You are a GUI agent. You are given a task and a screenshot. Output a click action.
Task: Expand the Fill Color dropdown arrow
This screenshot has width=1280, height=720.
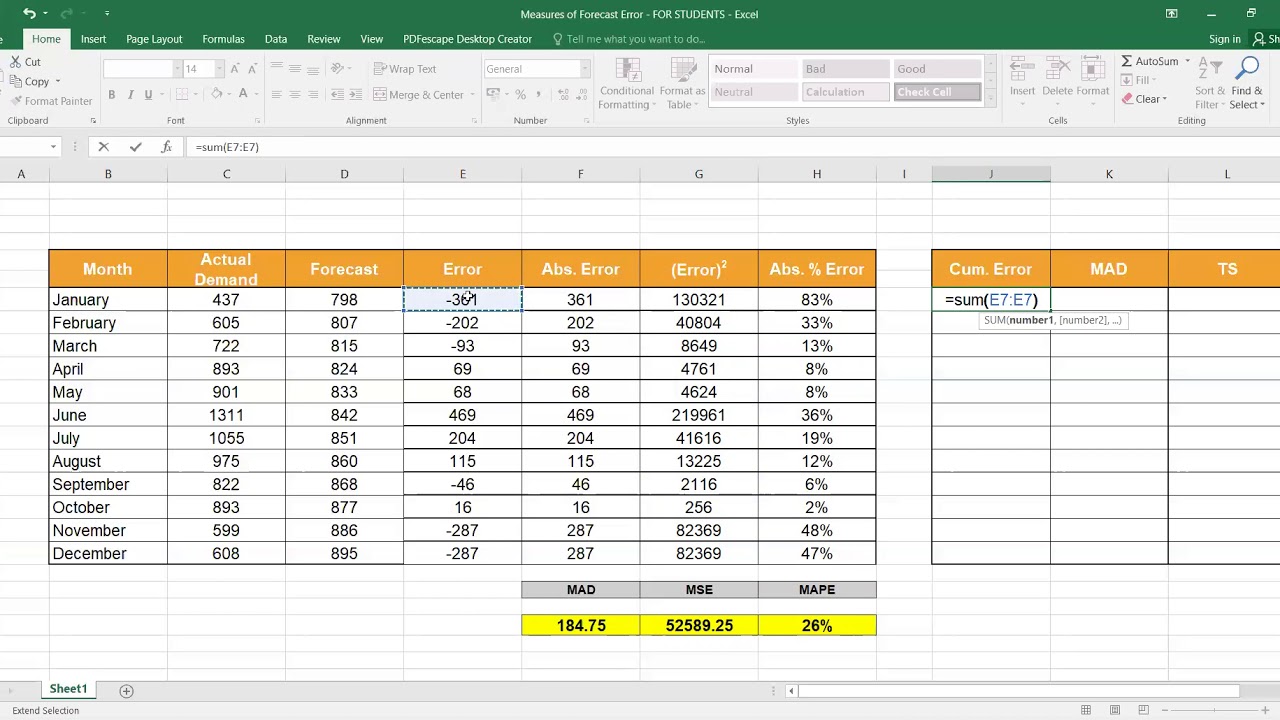pos(228,95)
